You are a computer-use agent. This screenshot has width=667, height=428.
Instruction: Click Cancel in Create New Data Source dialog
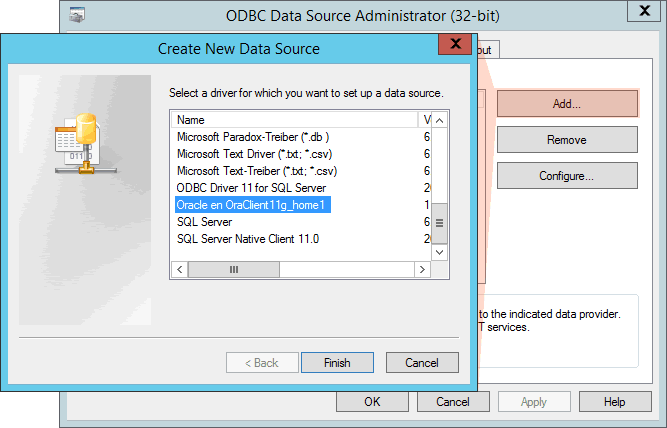(422, 362)
